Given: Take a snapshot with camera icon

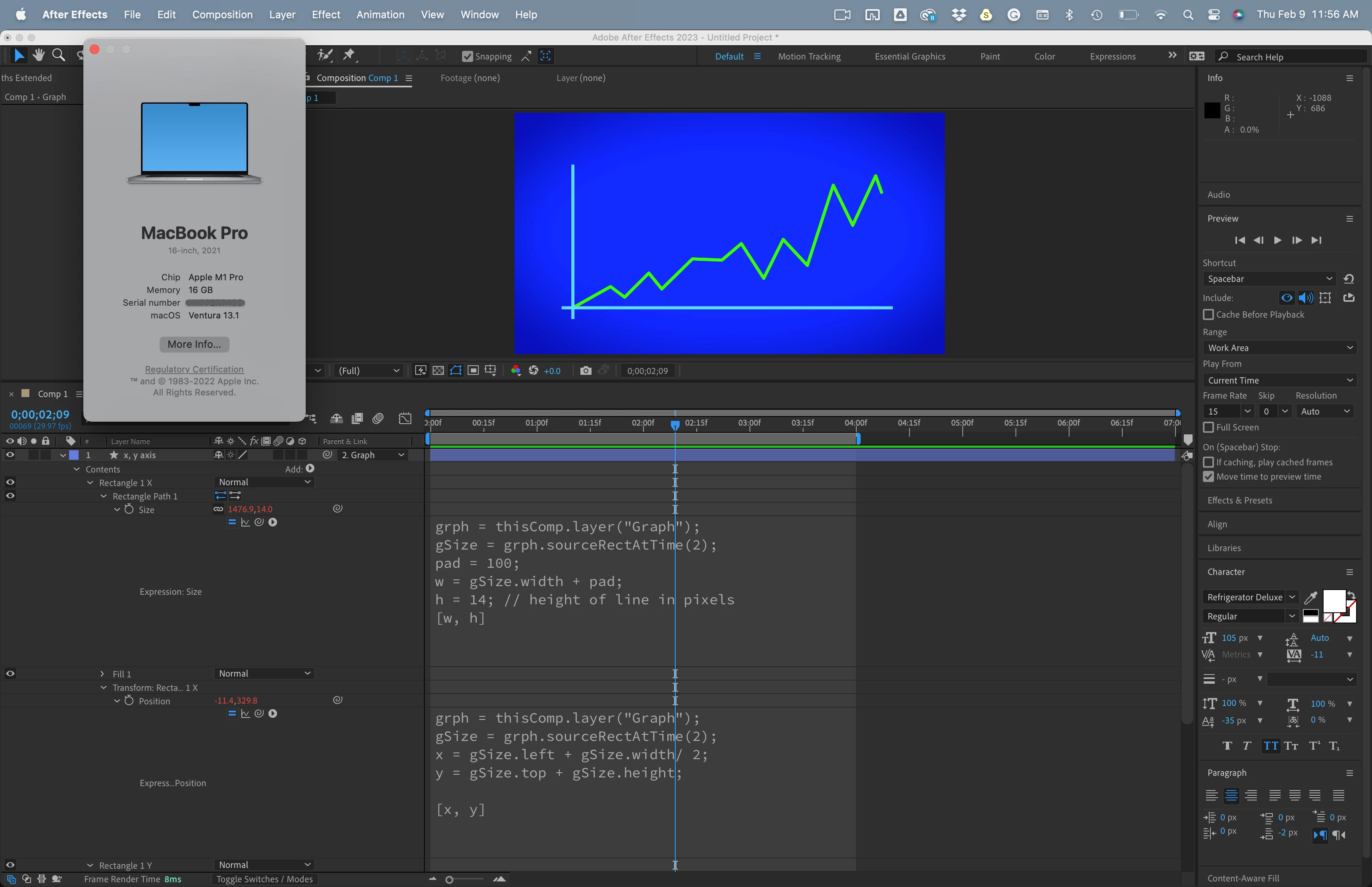Looking at the screenshot, I should pos(586,370).
